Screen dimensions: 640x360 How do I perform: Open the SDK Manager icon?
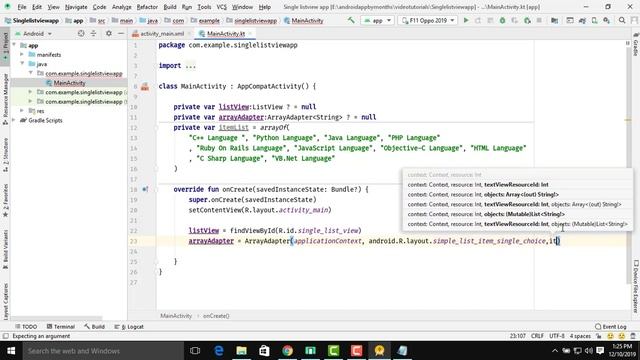[607, 20]
